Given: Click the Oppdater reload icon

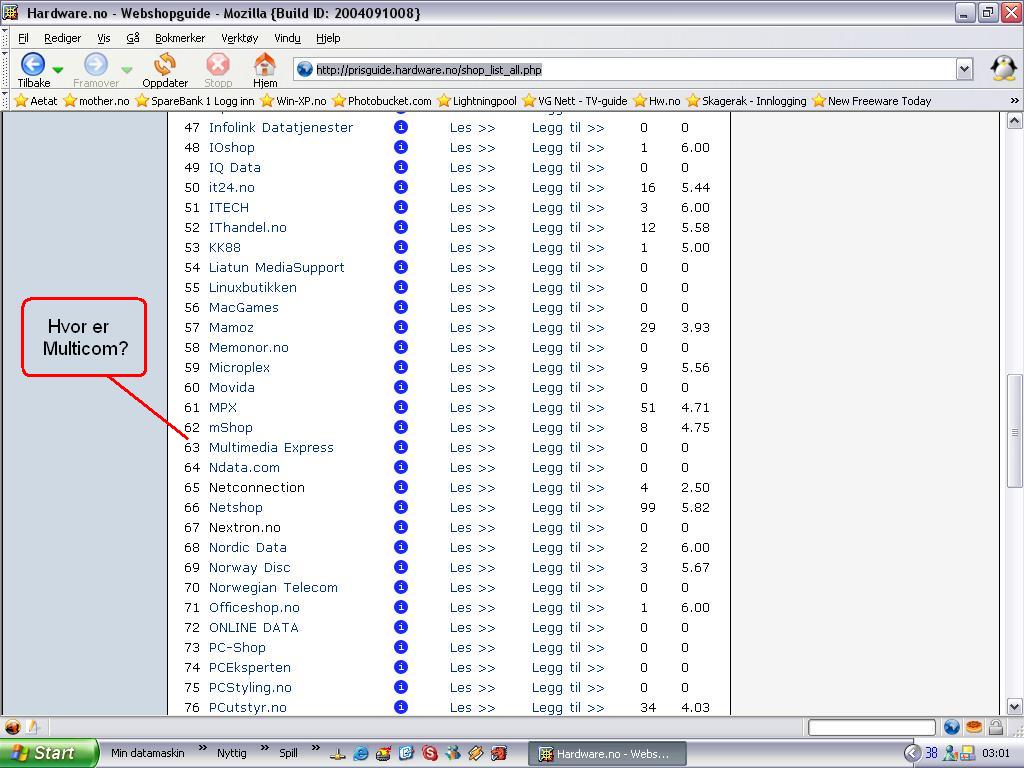Looking at the screenshot, I should [165, 64].
